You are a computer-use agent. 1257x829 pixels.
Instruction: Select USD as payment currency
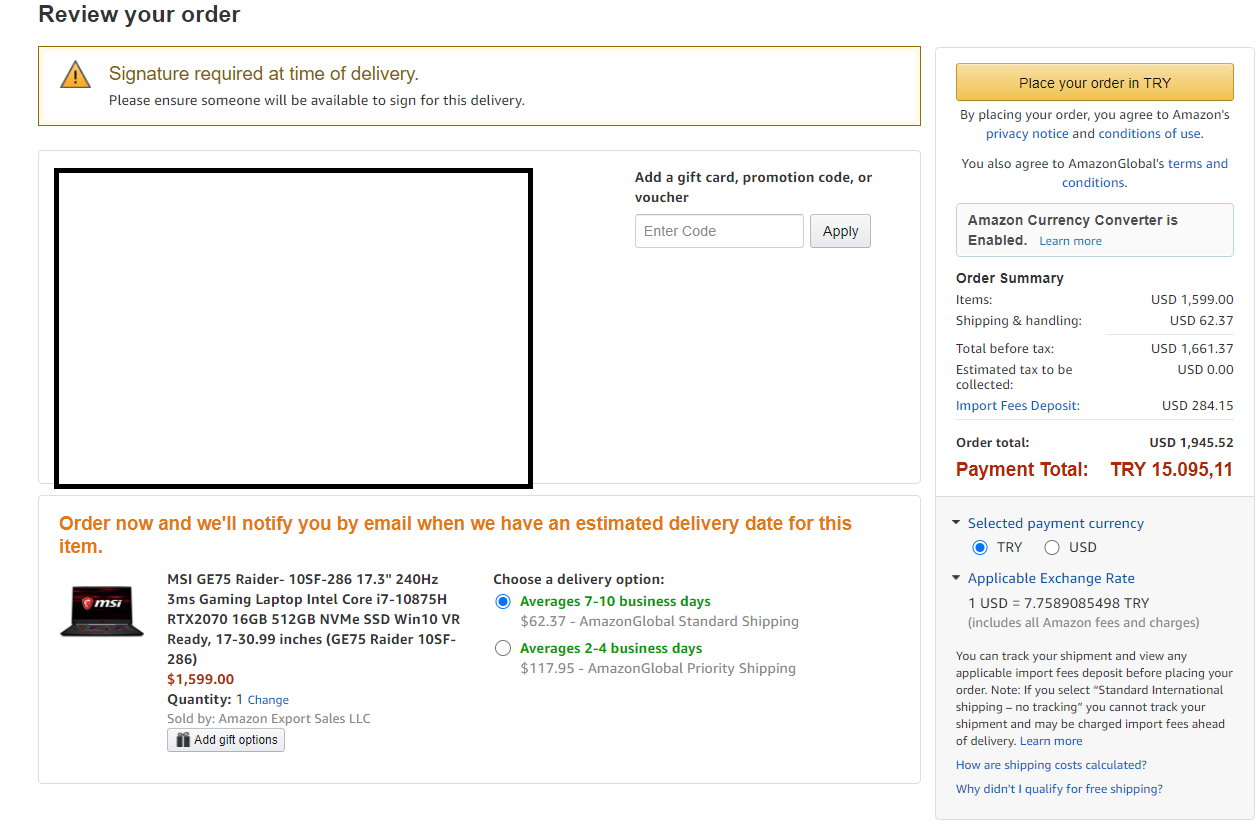tap(1052, 547)
